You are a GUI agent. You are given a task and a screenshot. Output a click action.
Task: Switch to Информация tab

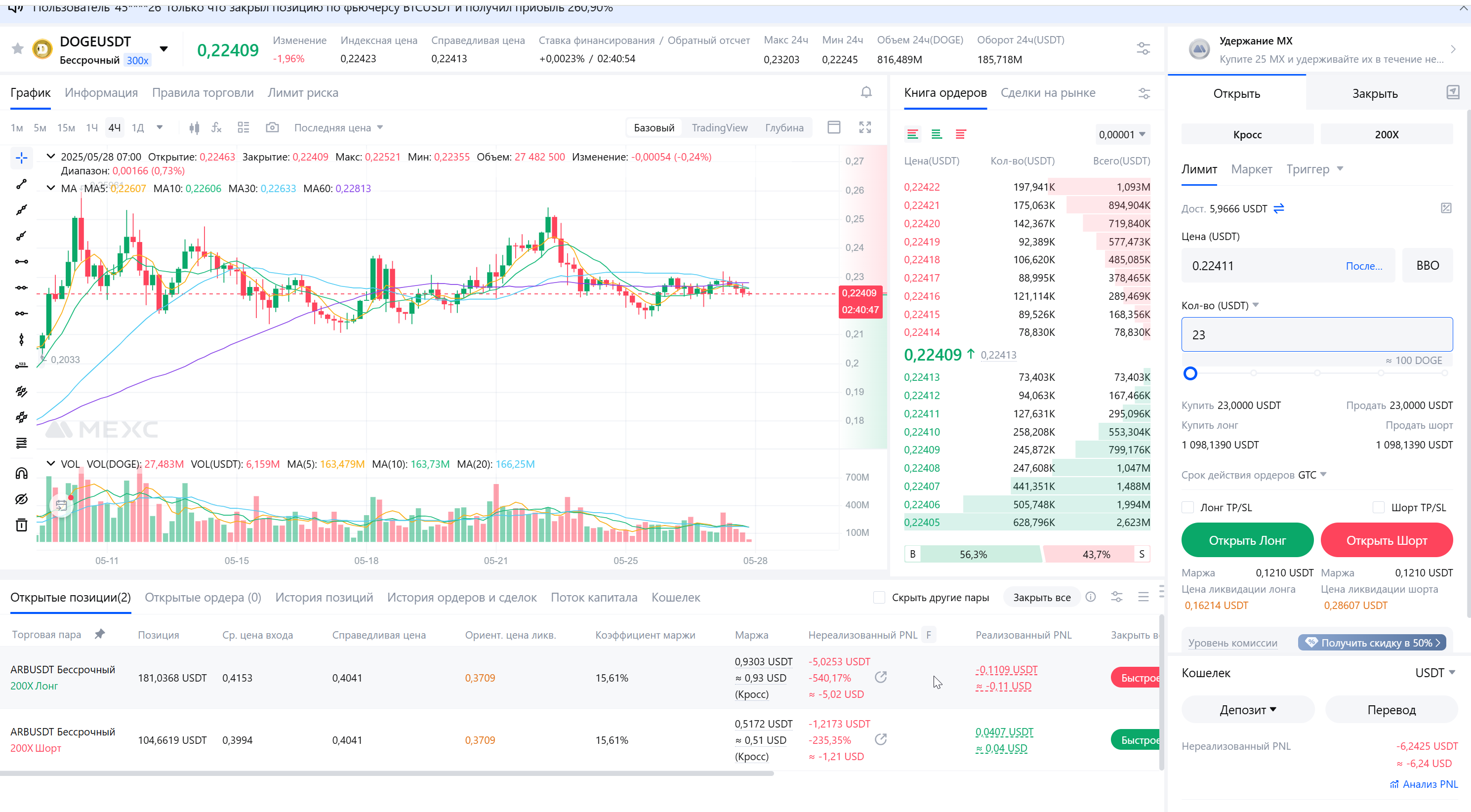click(101, 93)
